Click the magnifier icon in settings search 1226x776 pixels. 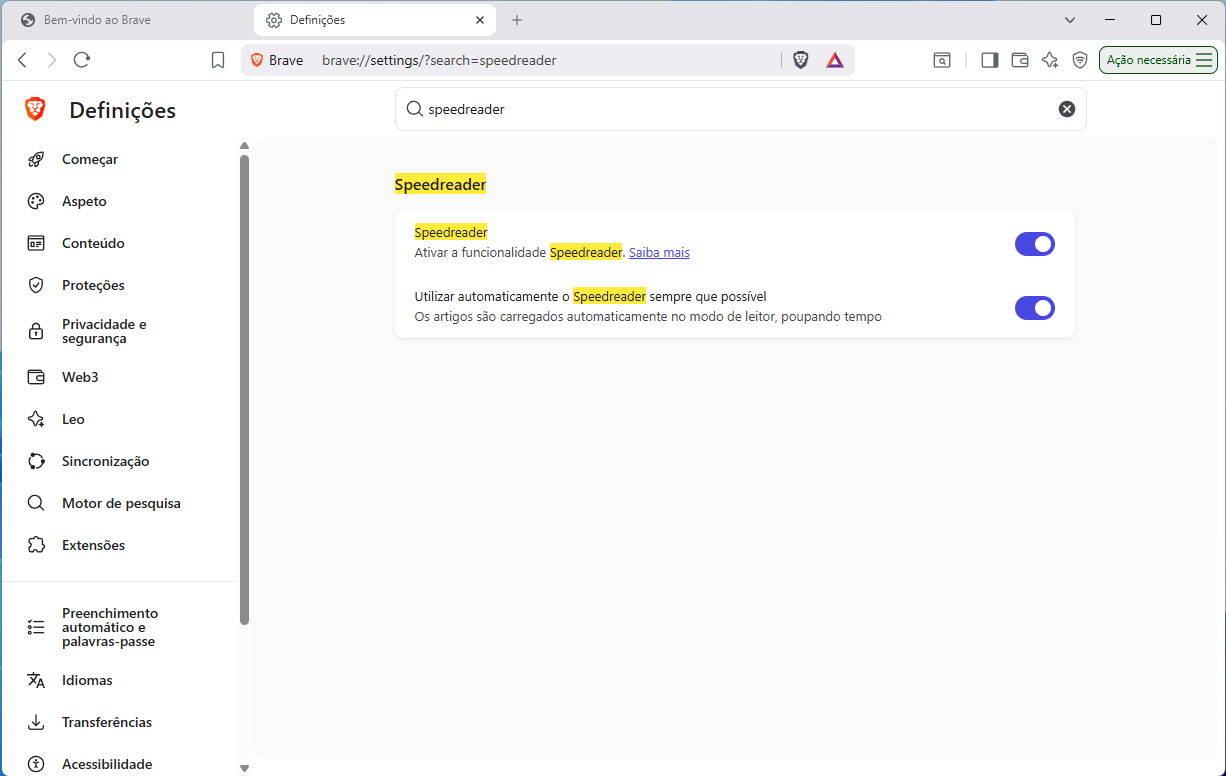click(414, 109)
